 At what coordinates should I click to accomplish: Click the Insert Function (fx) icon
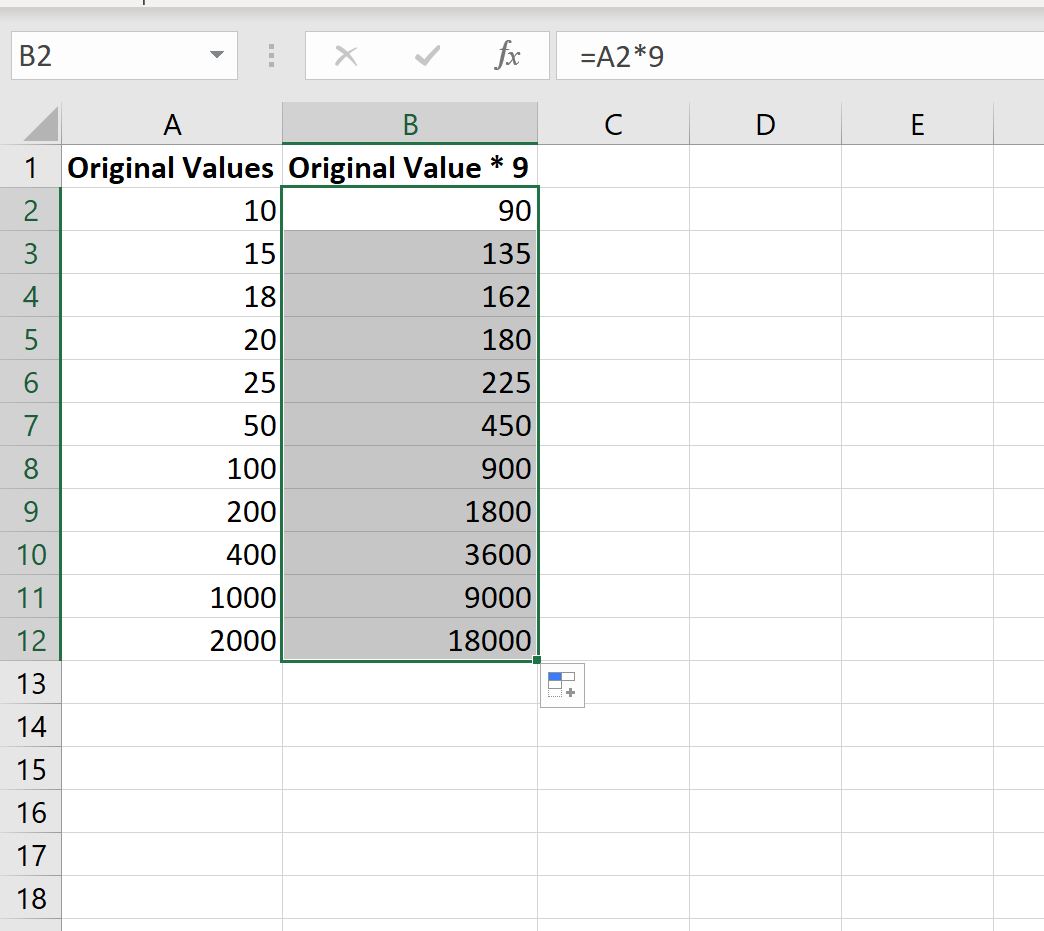pyautogui.click(x=506, y=55)
